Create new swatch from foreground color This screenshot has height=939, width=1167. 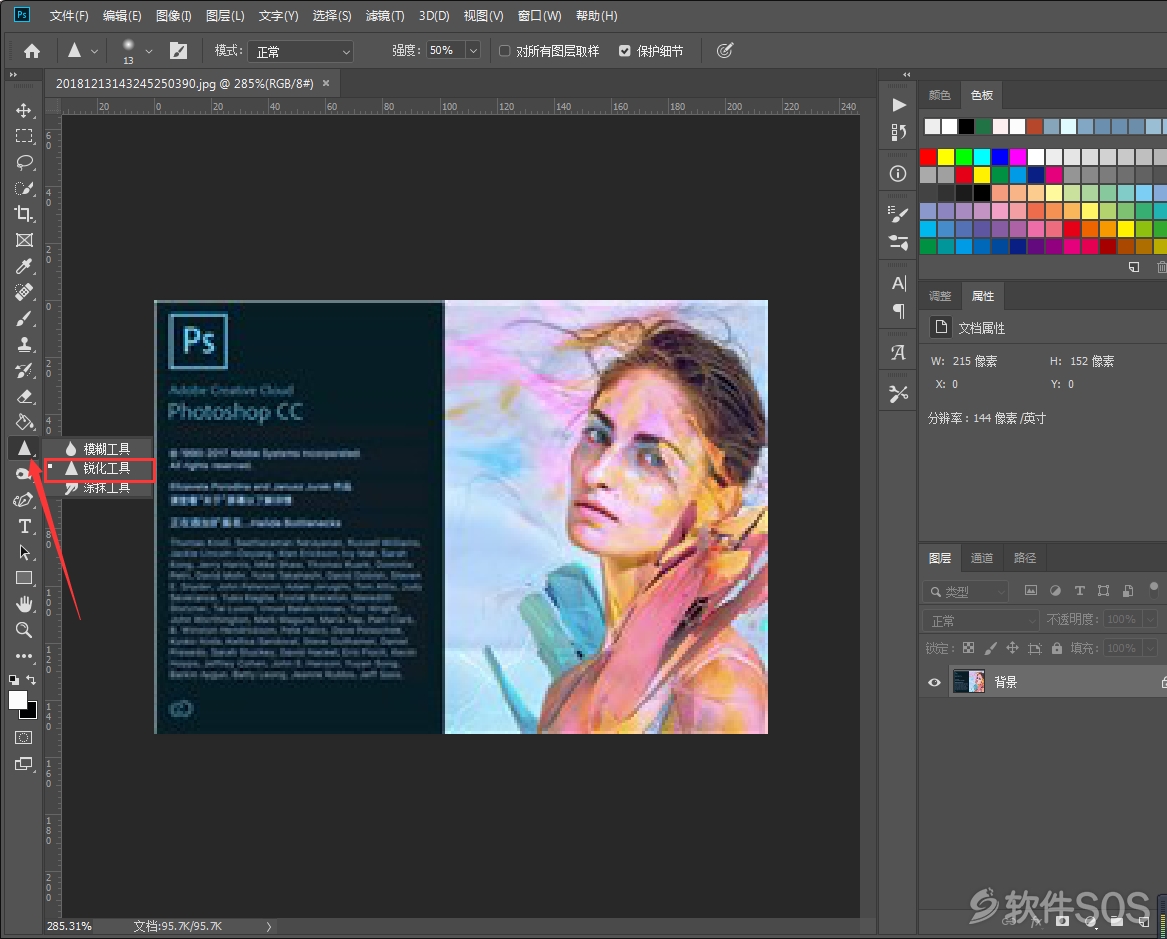[x=1134, y=267]
